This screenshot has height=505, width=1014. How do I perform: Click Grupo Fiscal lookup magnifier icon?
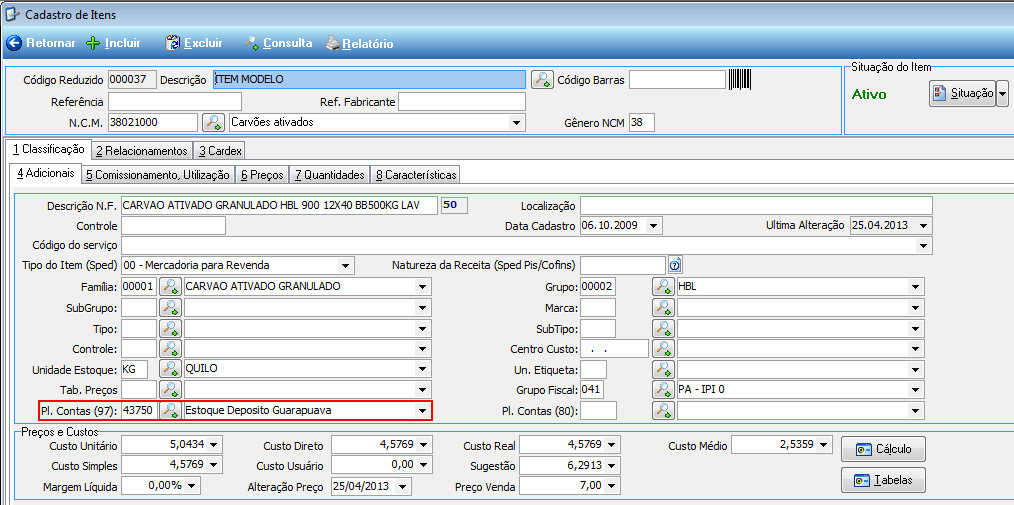point(663,390)
